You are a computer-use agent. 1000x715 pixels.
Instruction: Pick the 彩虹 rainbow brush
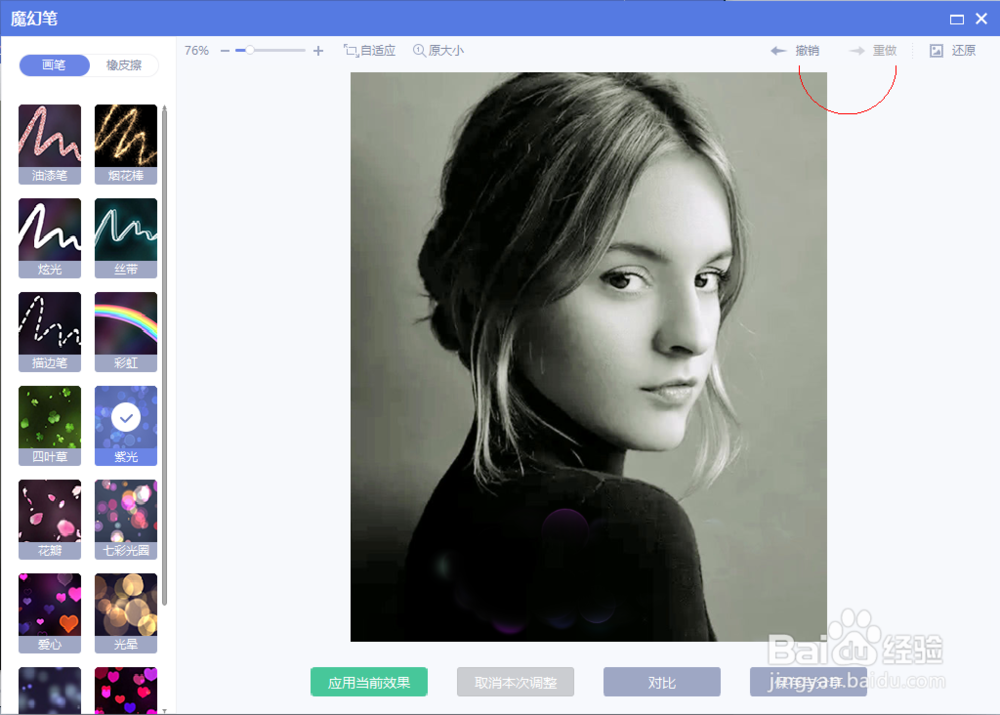pyautogui.click(x=126, y=332)
